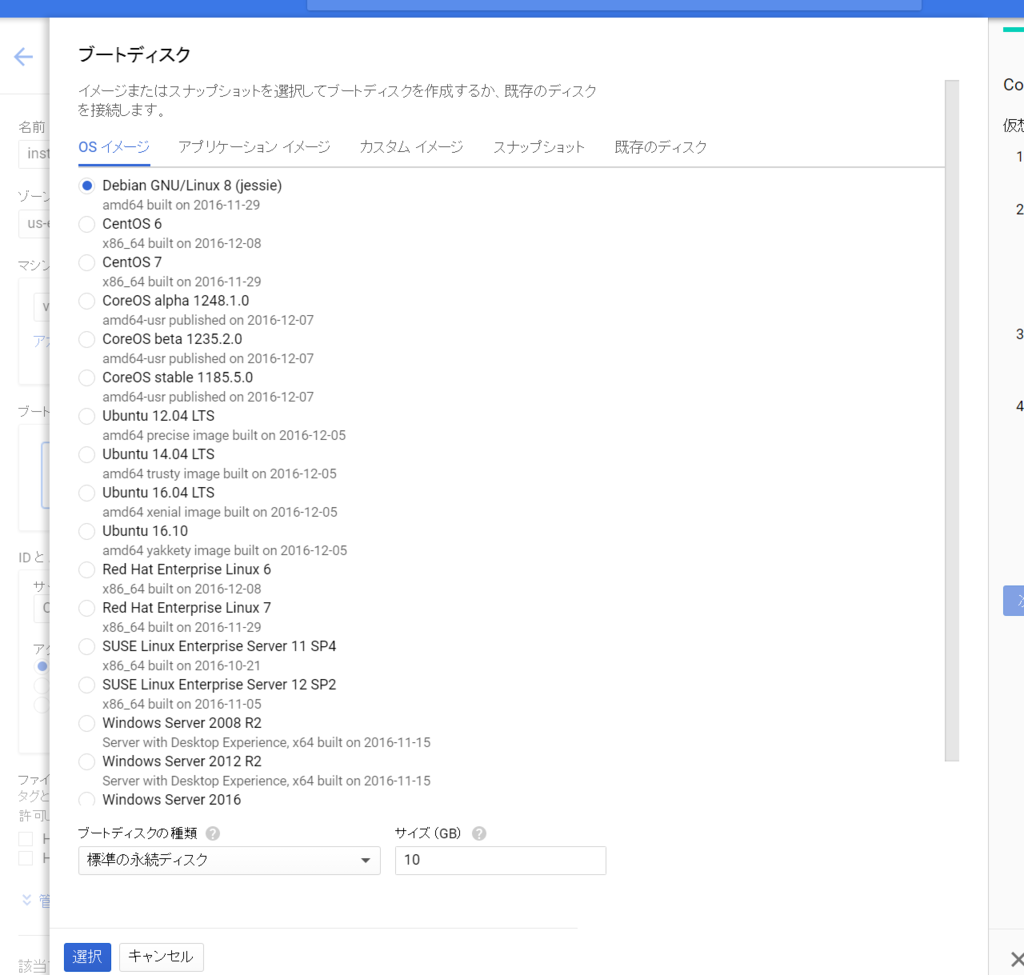Select SUSE Linux Enterprise Server 12 SP2

(x=87, y=685)
